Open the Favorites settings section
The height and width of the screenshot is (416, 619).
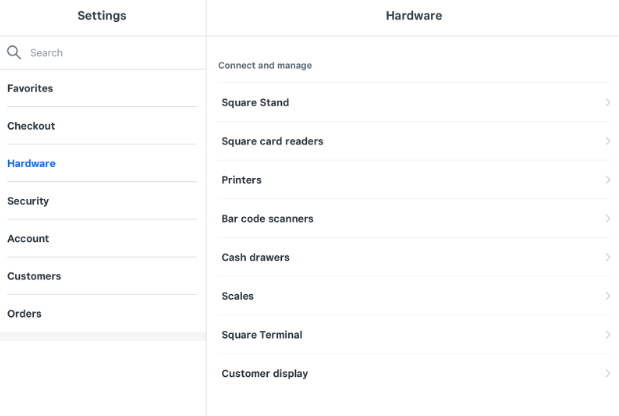30,88
